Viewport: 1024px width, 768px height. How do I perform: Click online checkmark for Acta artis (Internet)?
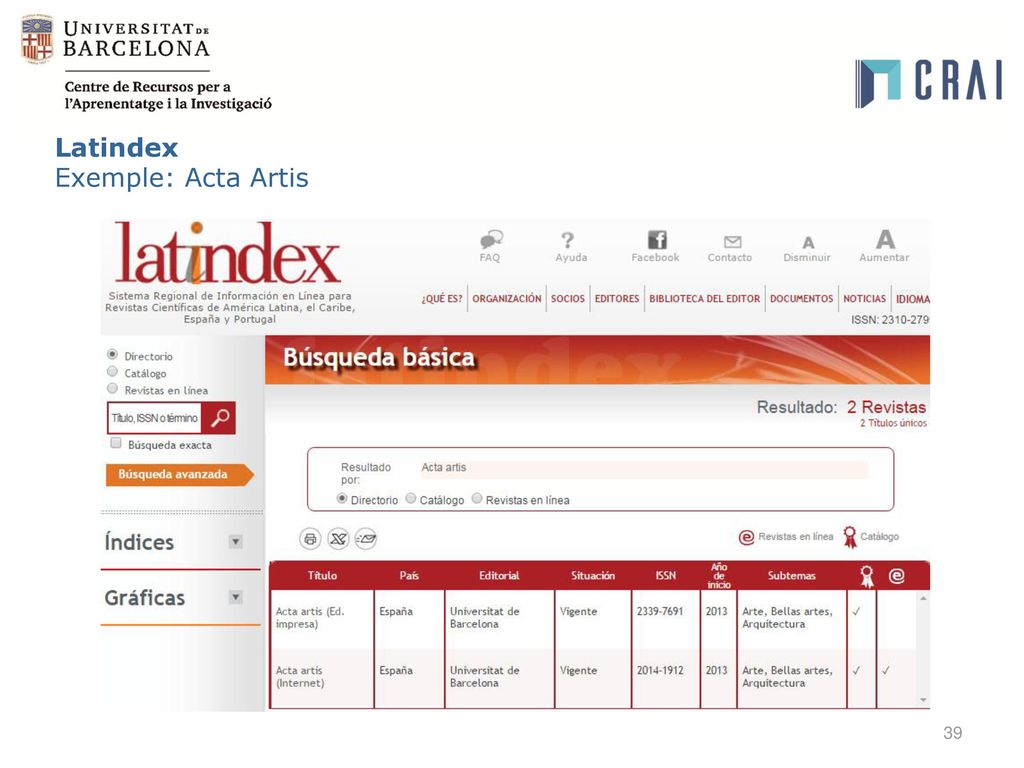(x=886, y=671)
